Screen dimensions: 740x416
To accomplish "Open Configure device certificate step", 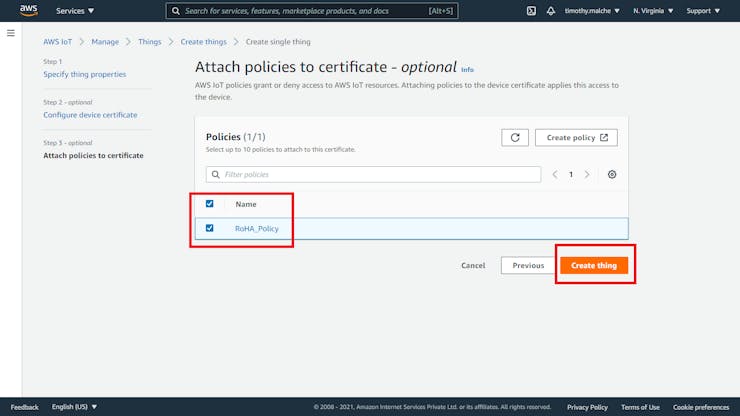I will (90, 115).
